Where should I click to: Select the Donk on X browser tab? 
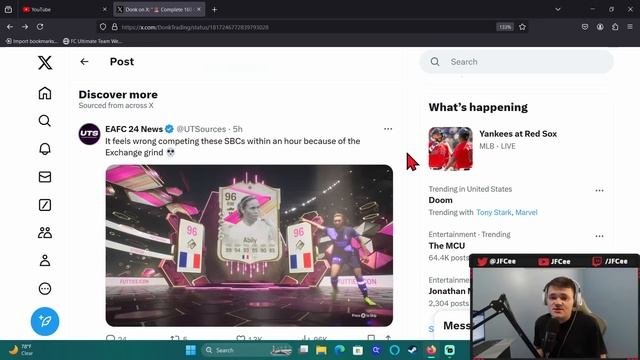point(156,9)
